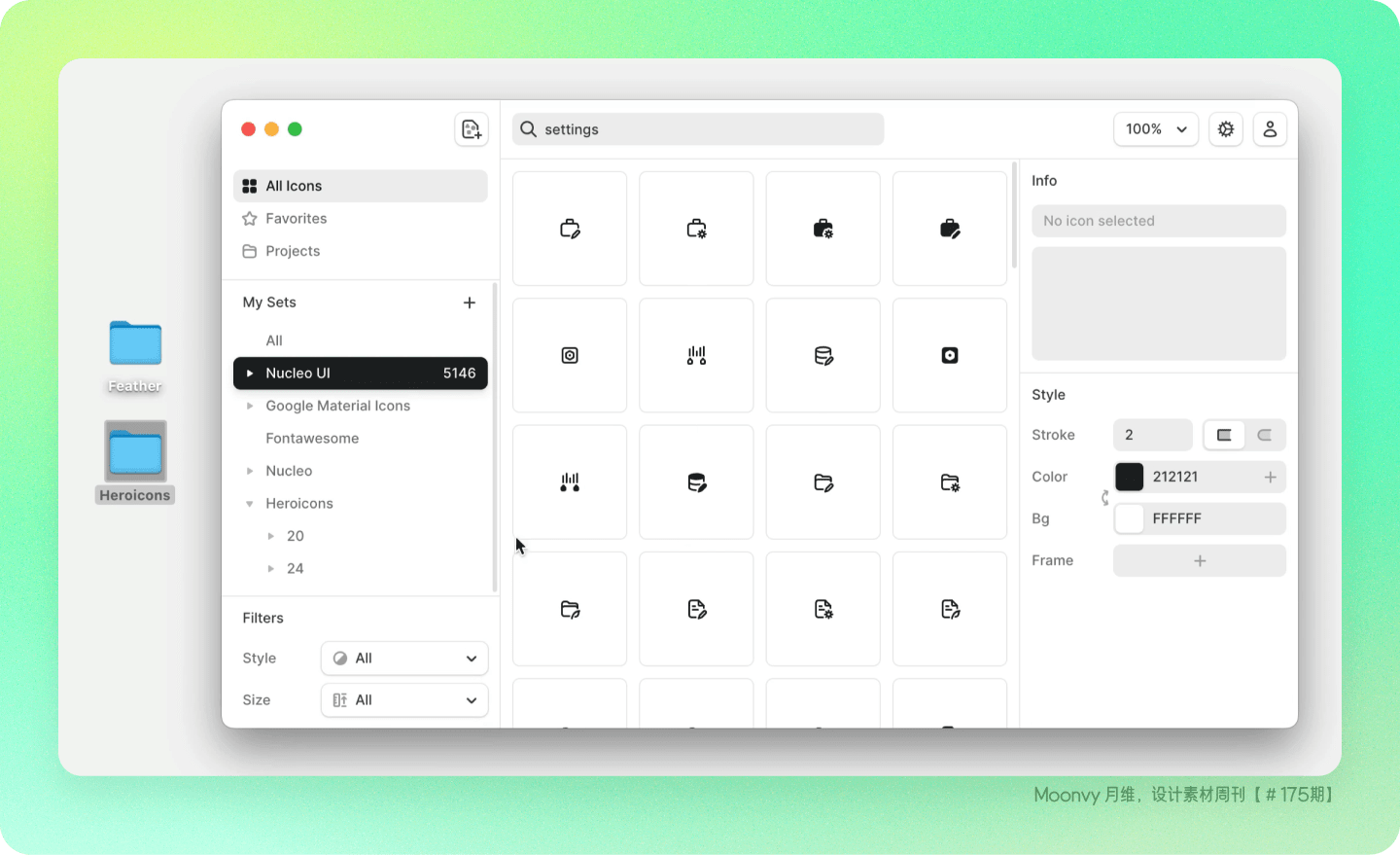Add a Frame with plus button
This screenshot has height=855, width=1400.
point(1200,560)
